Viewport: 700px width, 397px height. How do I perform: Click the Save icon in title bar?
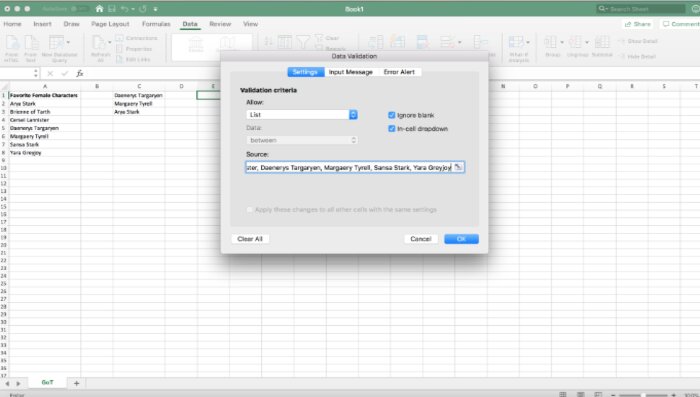[112, 8]
